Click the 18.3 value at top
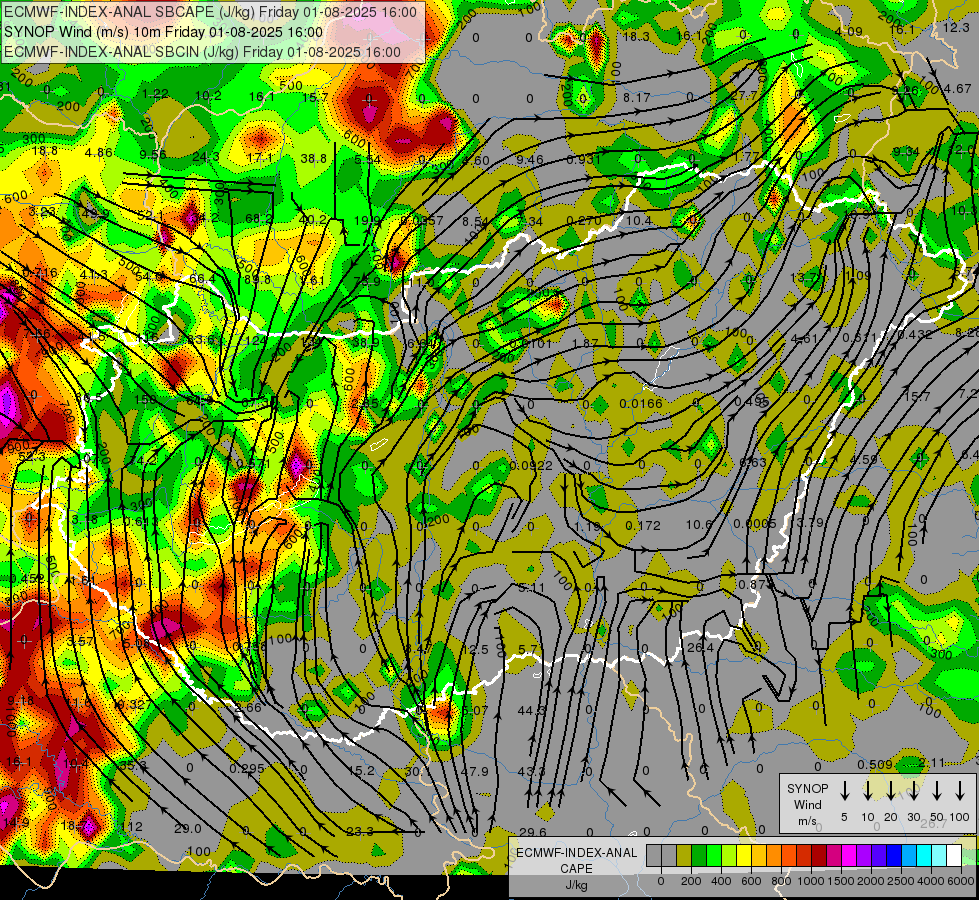The height and width of the screenshot is (900, 979). [x=636, y=37]
